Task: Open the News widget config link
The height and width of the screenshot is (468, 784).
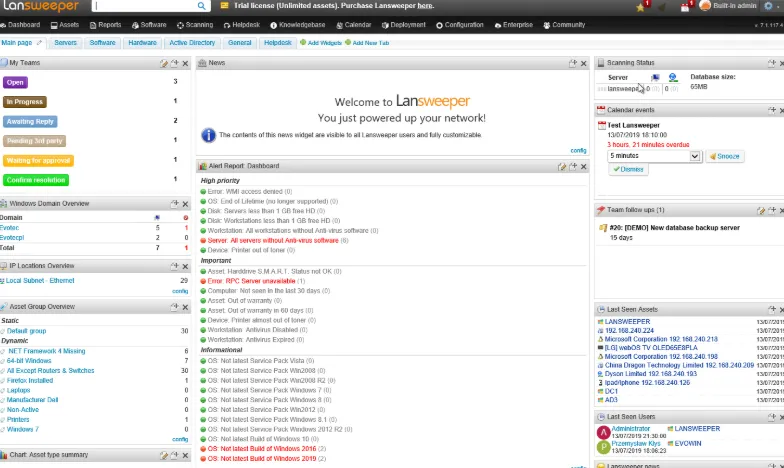Action: (578, 150)
